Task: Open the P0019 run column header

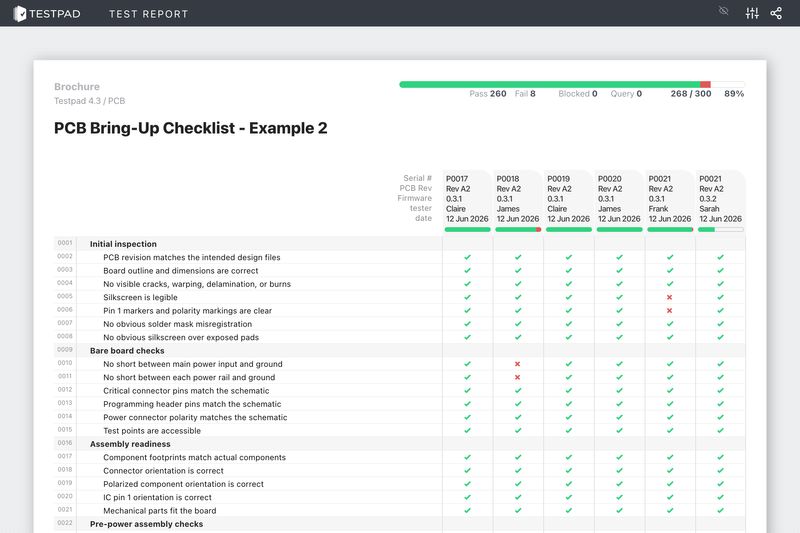Action: point(568,199)
